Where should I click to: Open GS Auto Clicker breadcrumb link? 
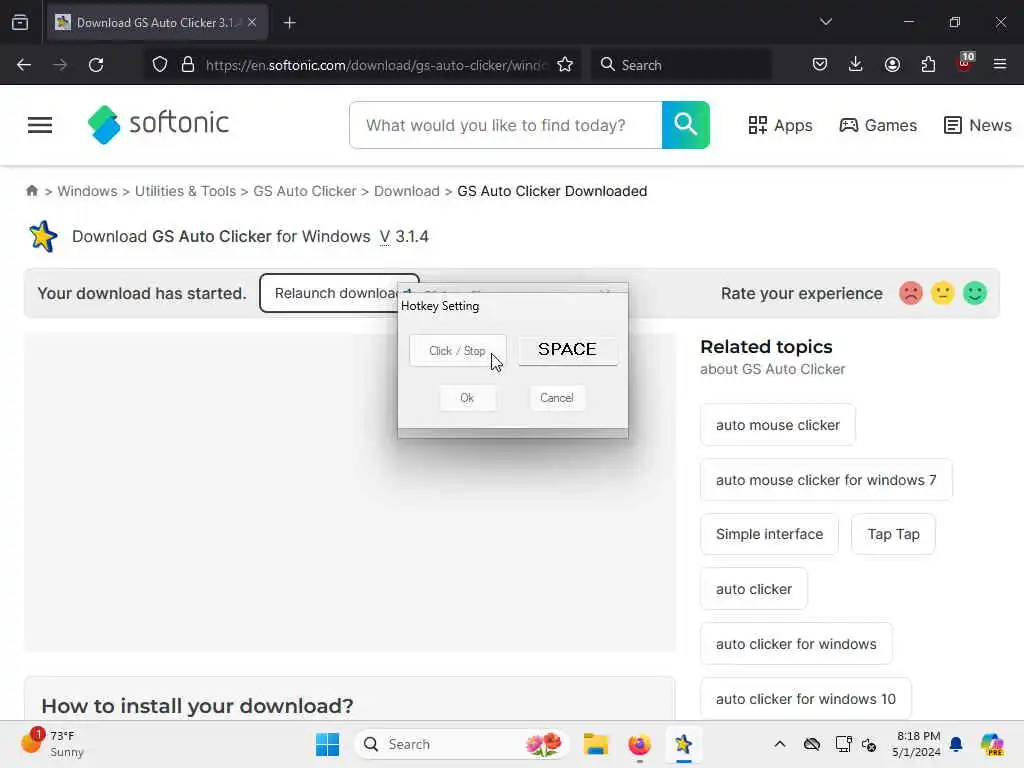[305, 191]
